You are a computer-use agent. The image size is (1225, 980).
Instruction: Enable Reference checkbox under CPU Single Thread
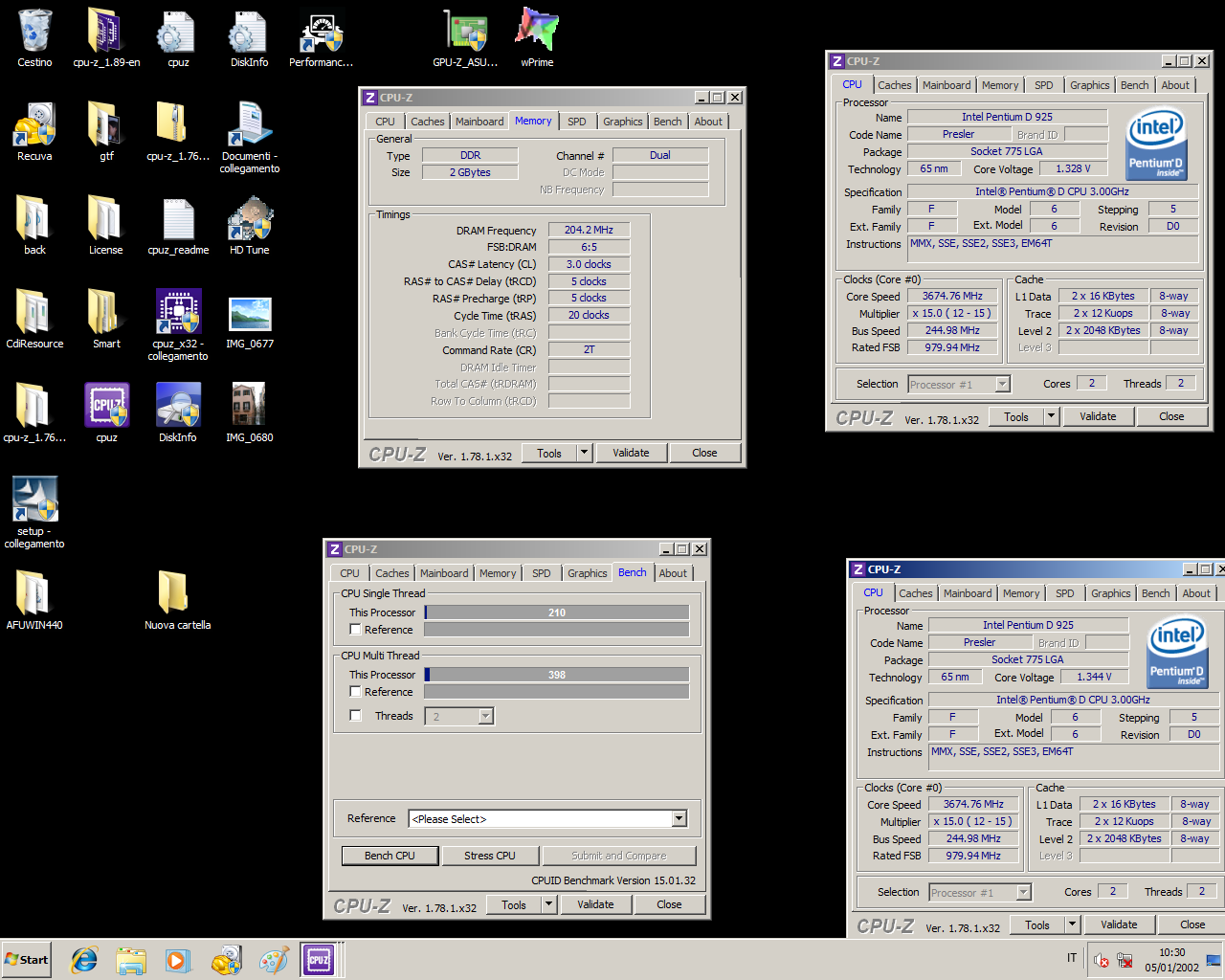pos(356,630)
